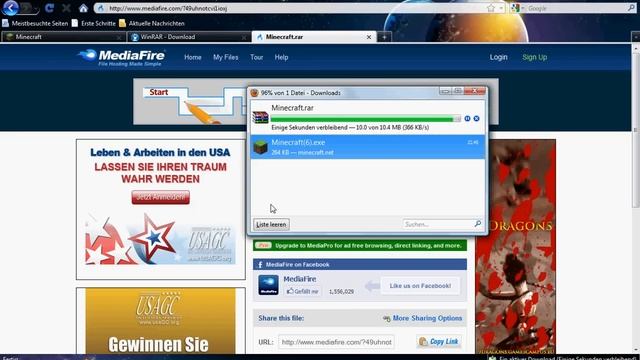The height and width of the screenshot is (360, 640).
Task: Click the MediaFire Facebook page avatar
Action: 268,285
